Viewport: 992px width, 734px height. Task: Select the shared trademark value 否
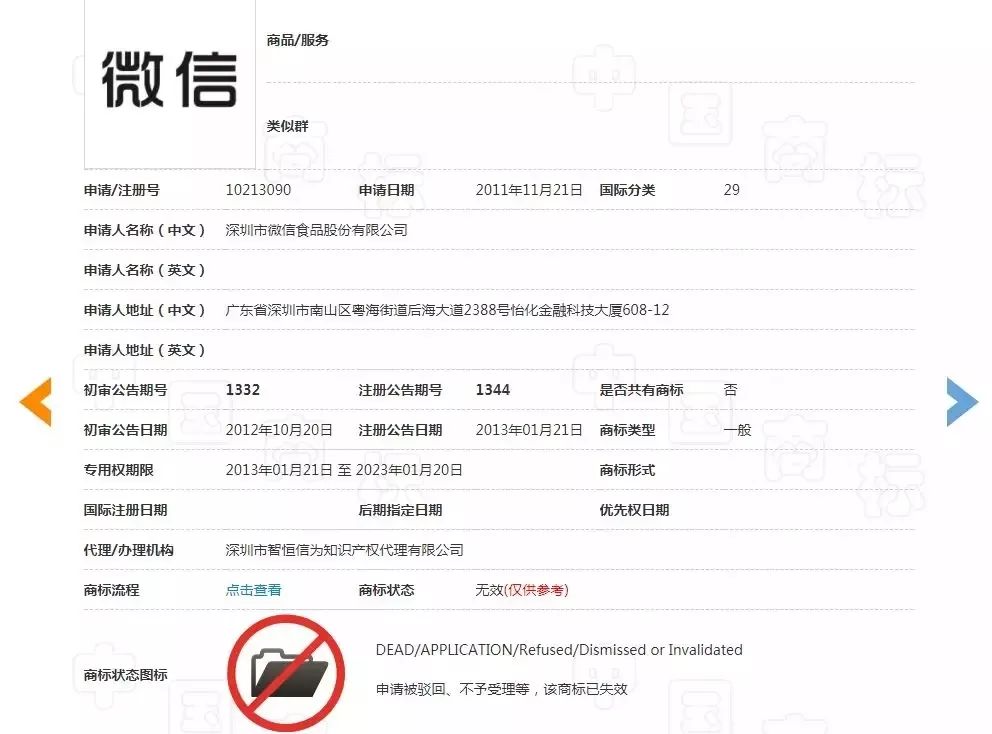coord(731,390)
